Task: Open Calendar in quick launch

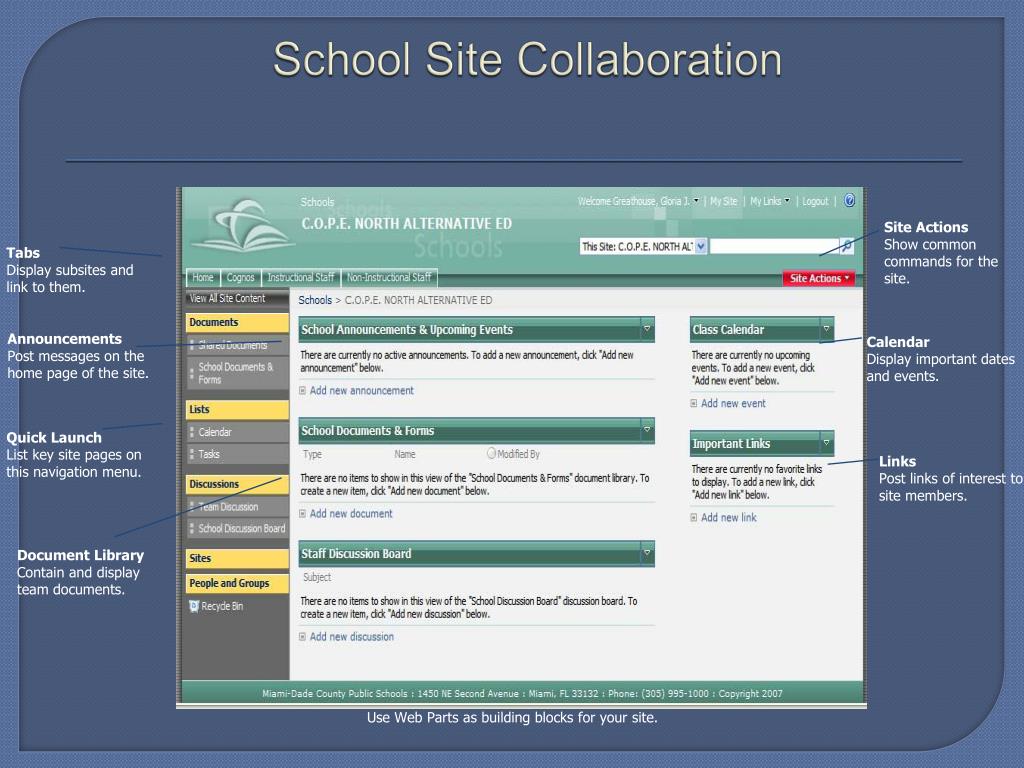Action: point(215,432)
